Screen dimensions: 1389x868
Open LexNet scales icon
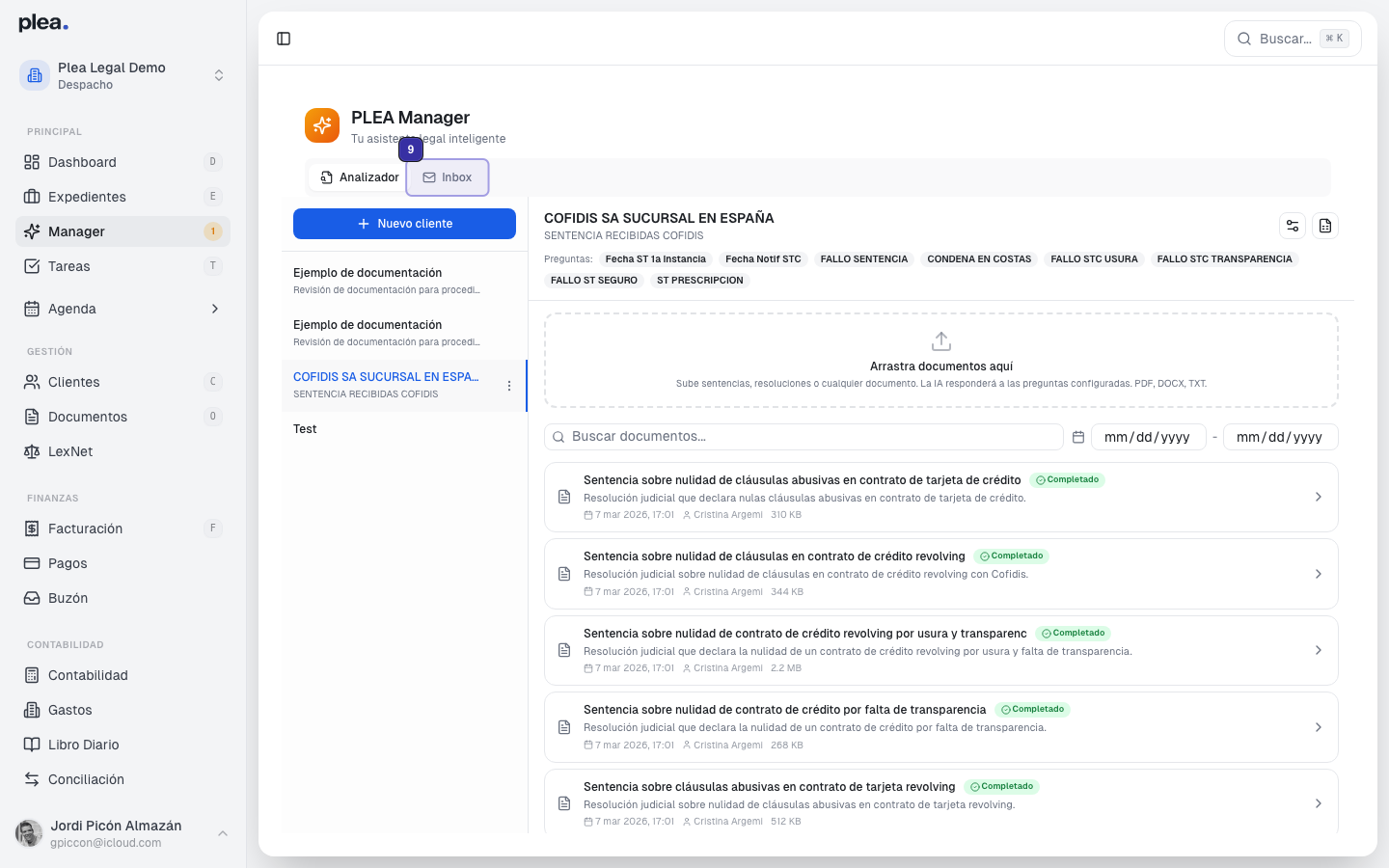32,451
